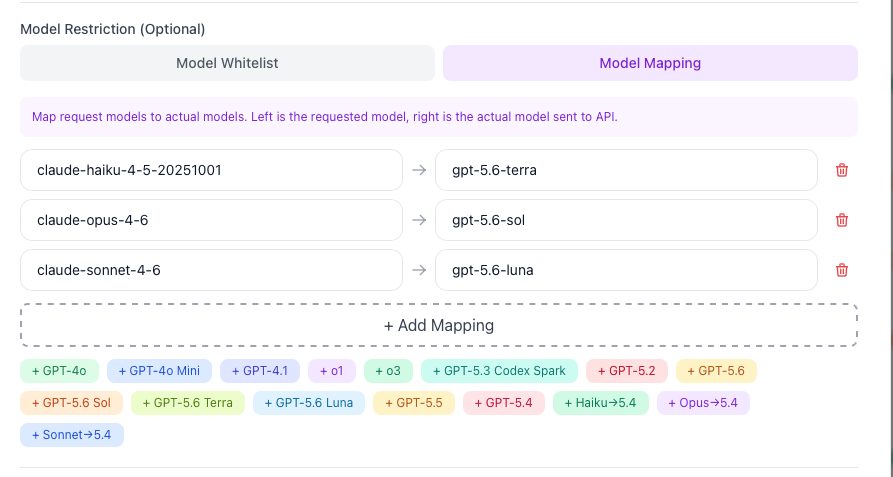Add the GPT-4.1 preset
This screenshot has height=477, width=893.
coord(260,371)
